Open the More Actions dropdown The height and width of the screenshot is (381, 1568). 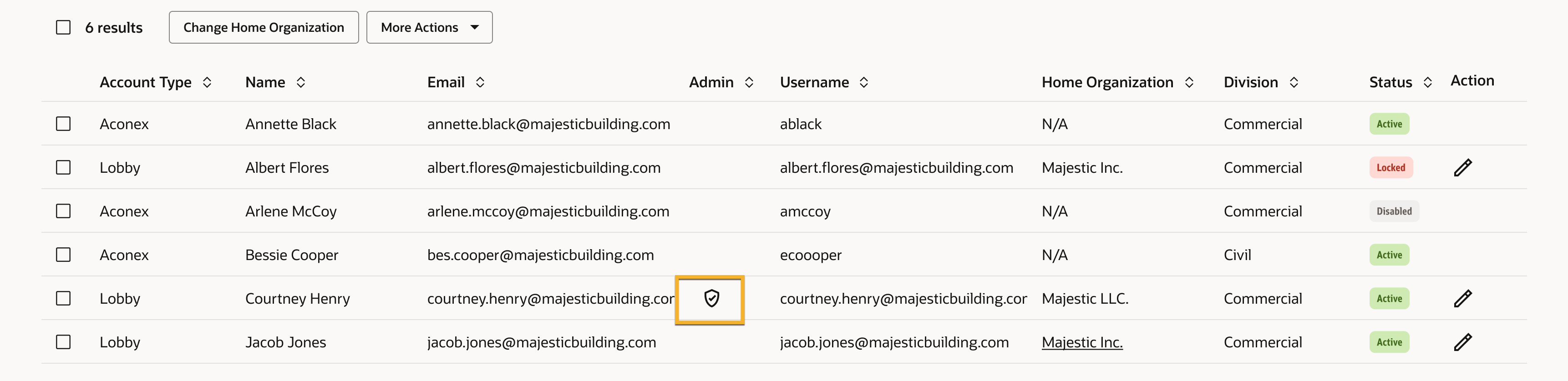click(429, 27)
